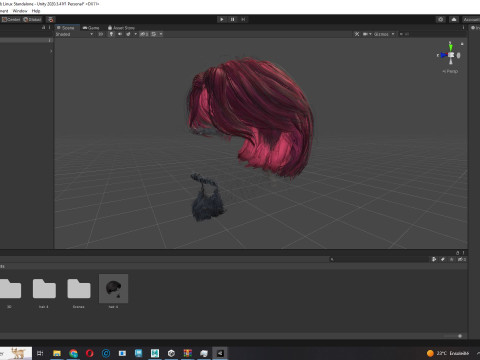Open WinRAR from the taskbar
480x360 pixels.
[x=187, y=353]
